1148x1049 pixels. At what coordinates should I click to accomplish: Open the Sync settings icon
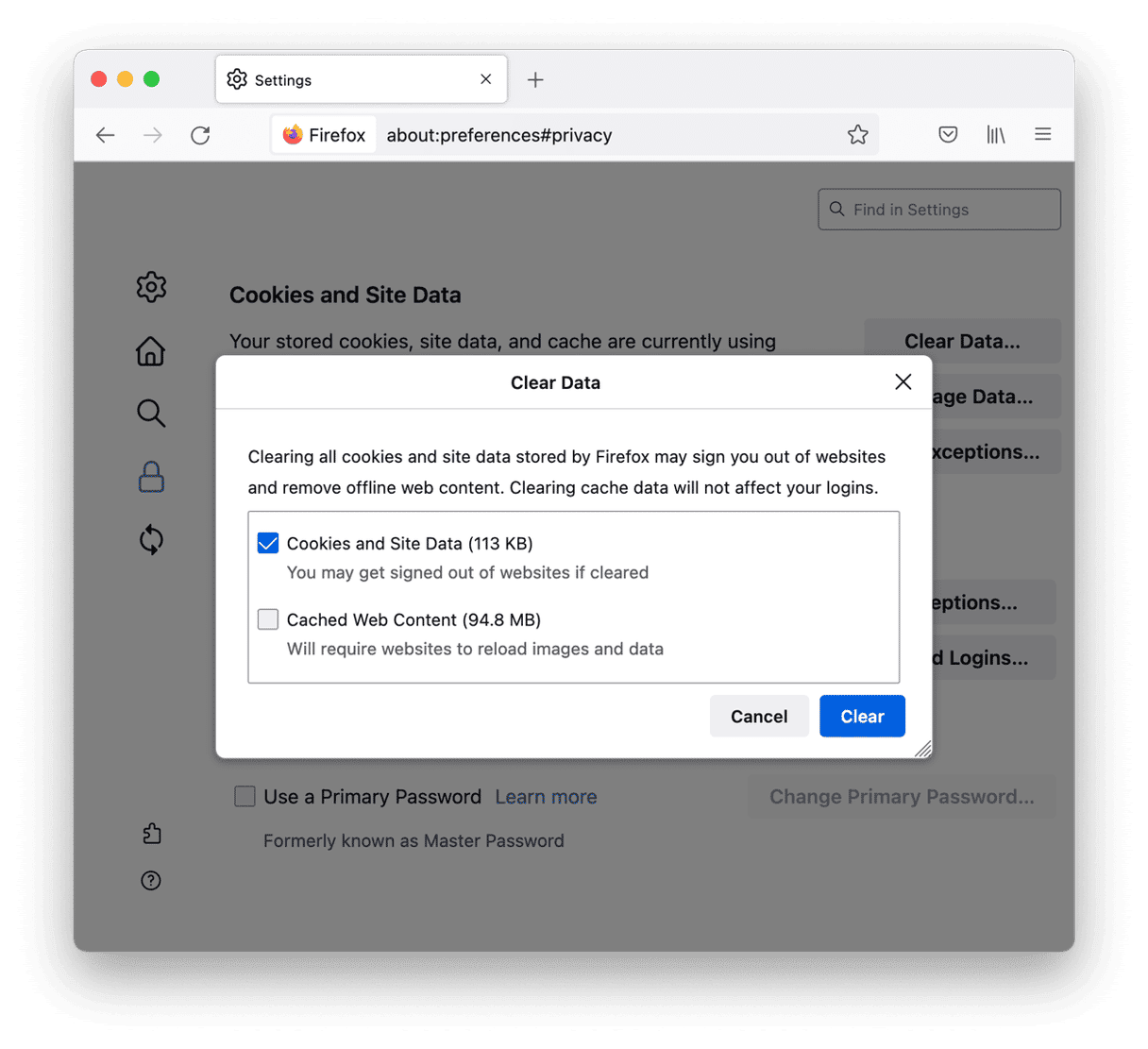pyautogui.click(x=151, y=540)
